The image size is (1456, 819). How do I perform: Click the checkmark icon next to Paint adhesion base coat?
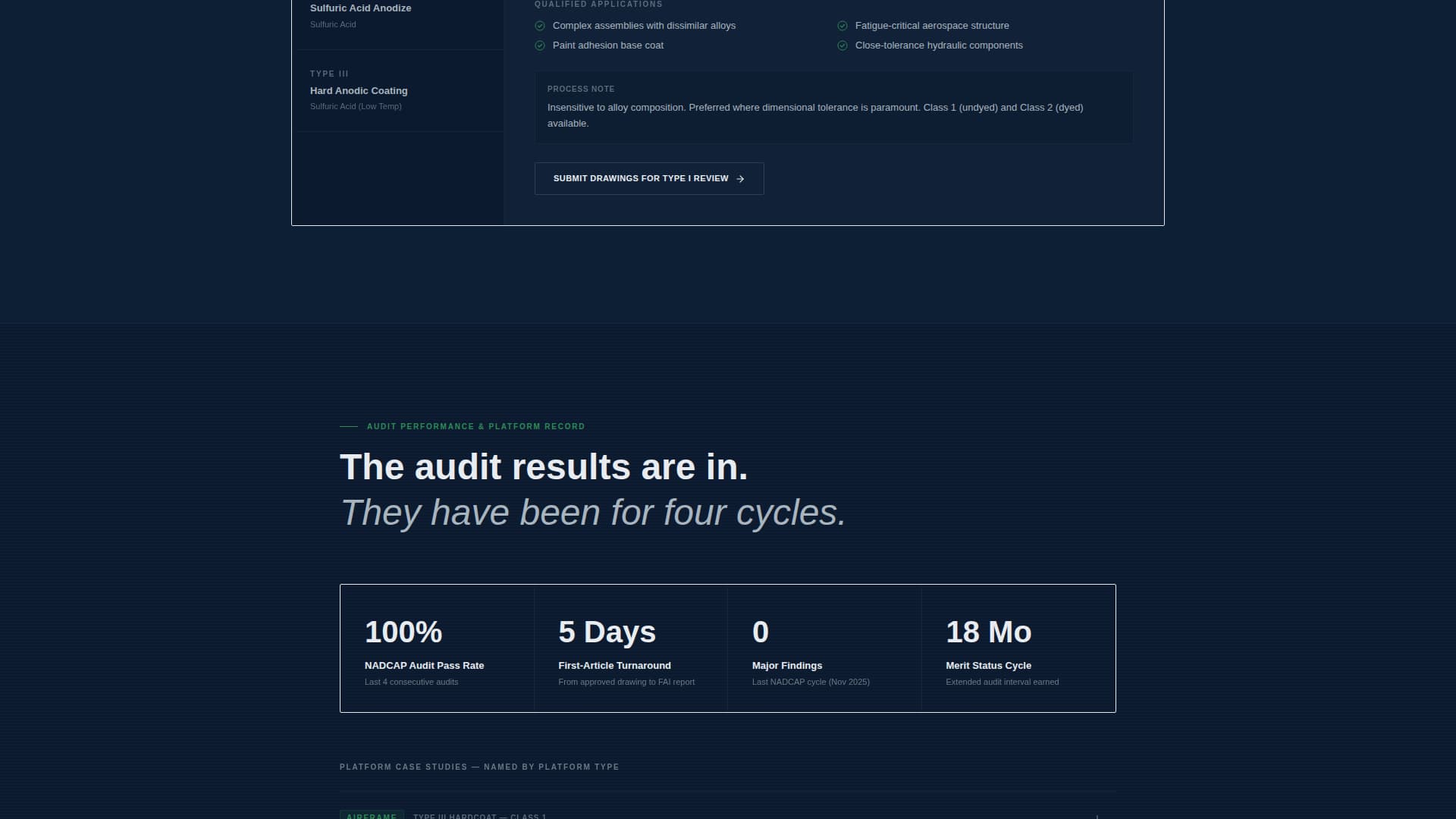539,45
